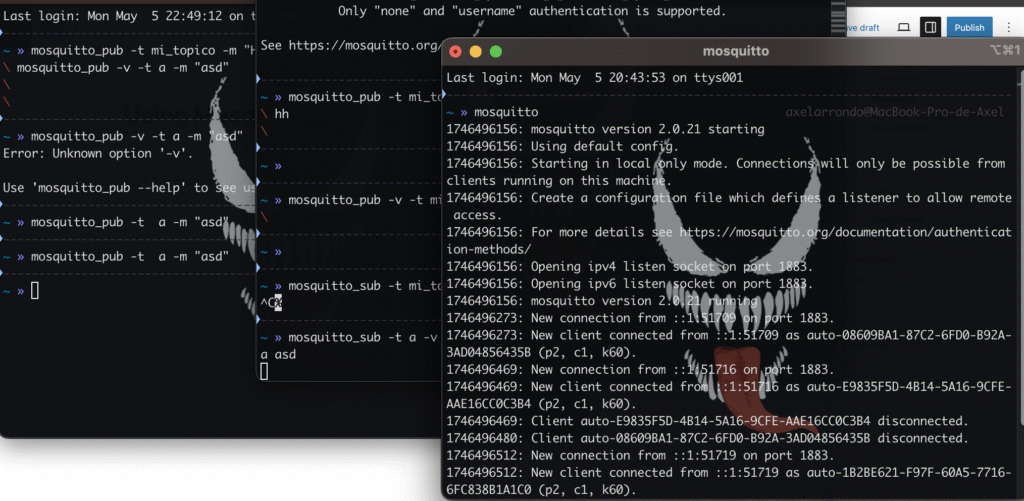Click 'Last login ... 22:49:12' line in left terminal
The width and height of the screenshot is (1024, 501).
(x=129, y=16)
